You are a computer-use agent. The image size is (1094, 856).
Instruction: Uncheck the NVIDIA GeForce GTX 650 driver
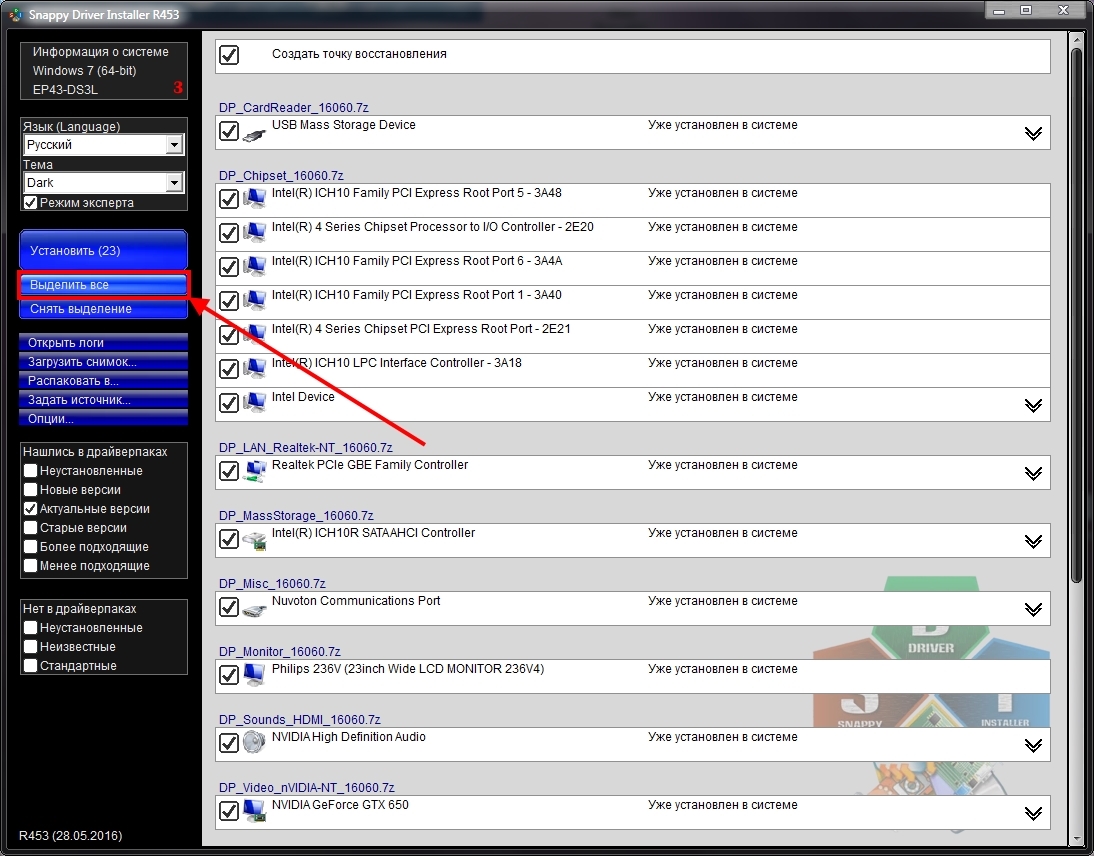point(229,811)
